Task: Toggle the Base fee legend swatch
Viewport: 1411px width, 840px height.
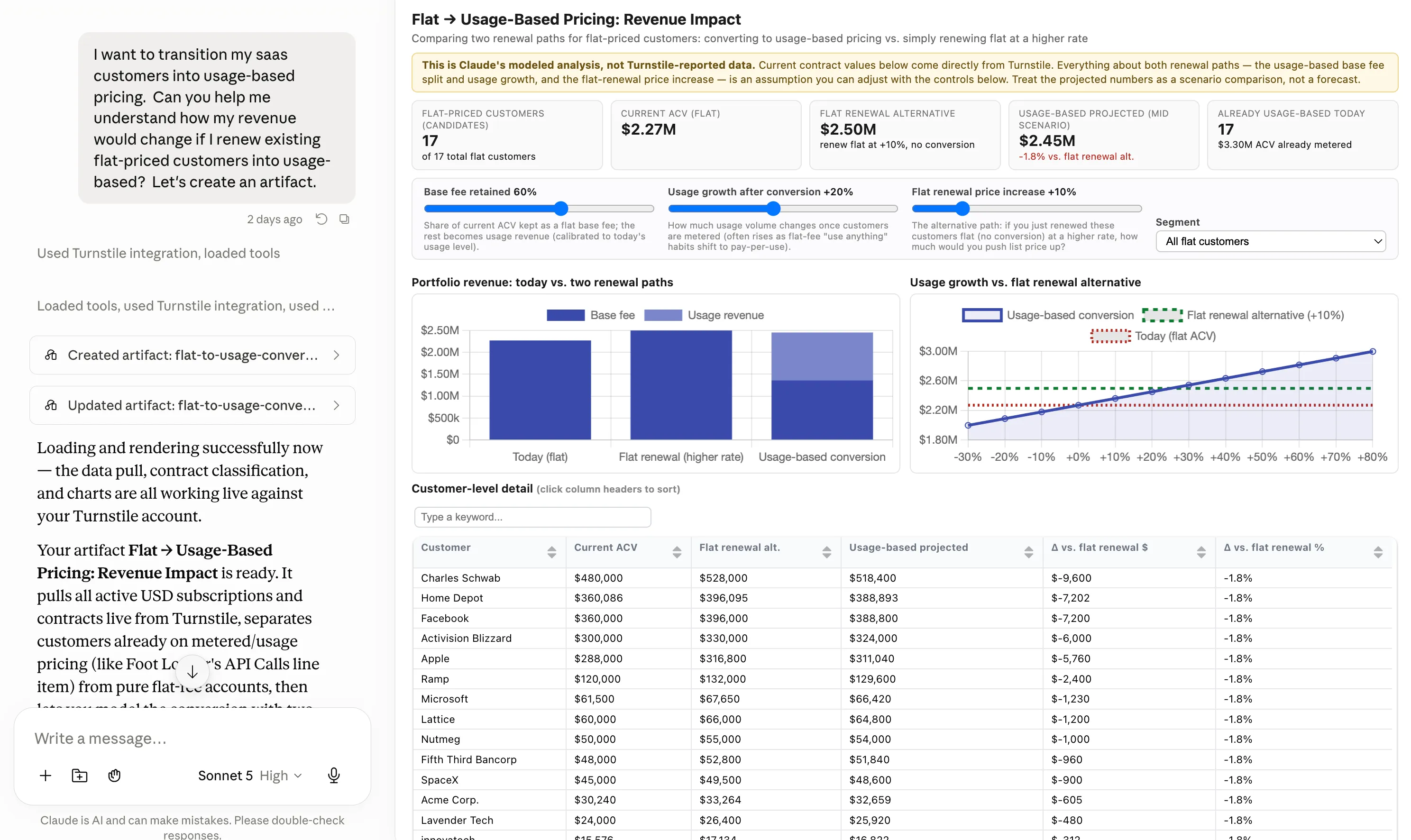Action: (566, 315)
